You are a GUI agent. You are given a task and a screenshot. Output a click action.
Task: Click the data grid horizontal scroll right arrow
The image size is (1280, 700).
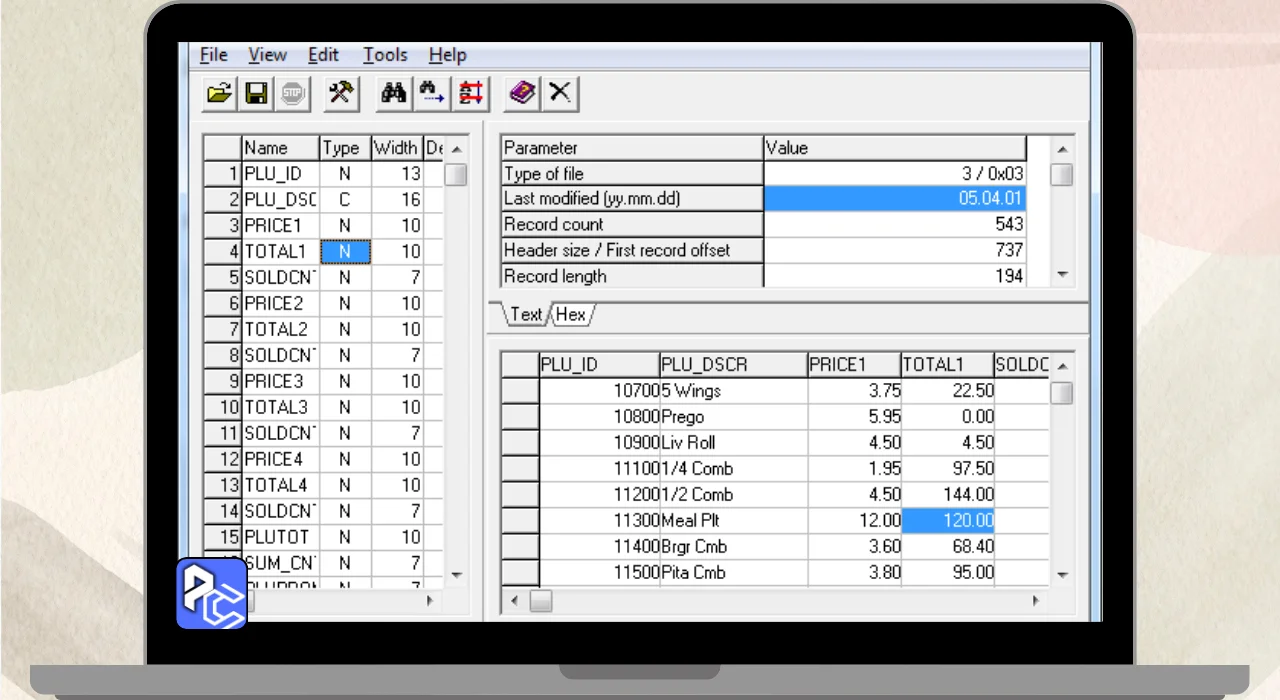1036,600
